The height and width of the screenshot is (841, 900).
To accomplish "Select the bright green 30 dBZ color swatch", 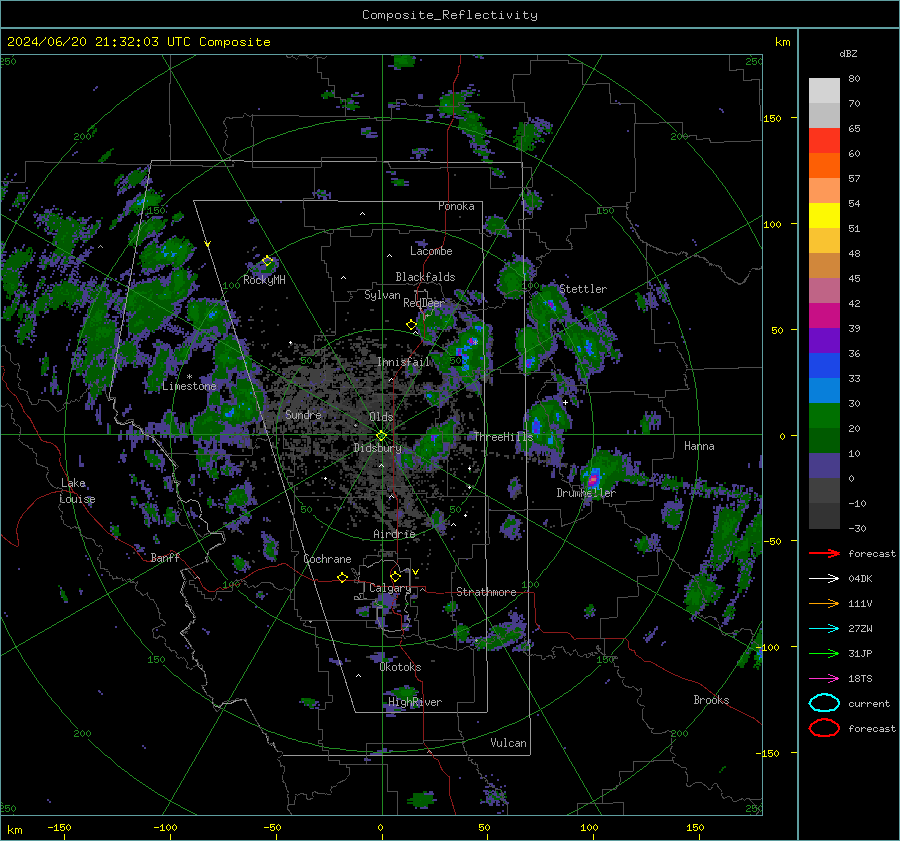I will pyautogui.click(x=824, y=415).
